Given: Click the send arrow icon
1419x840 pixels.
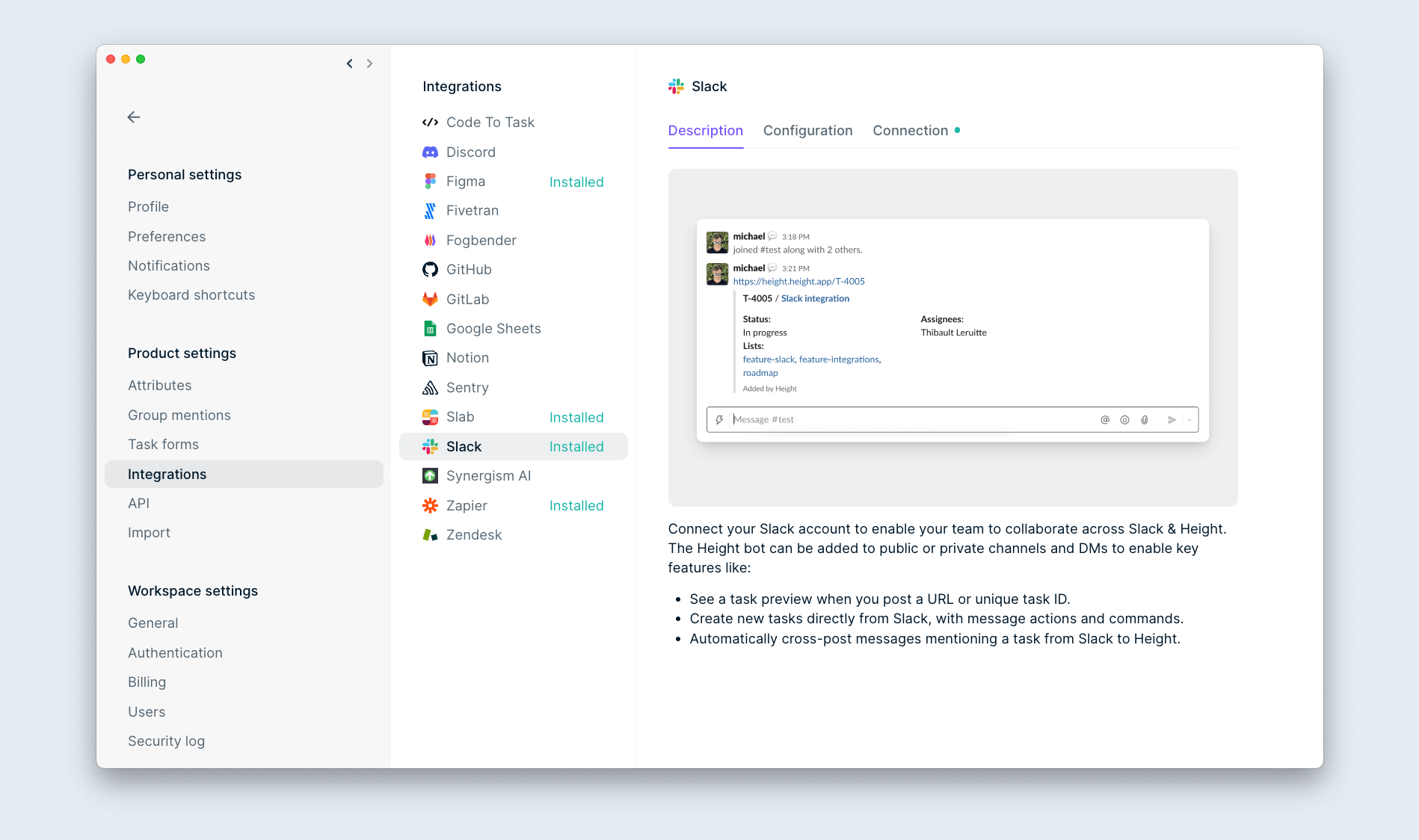Looking at the screenshot, I should coord(1172,420).
